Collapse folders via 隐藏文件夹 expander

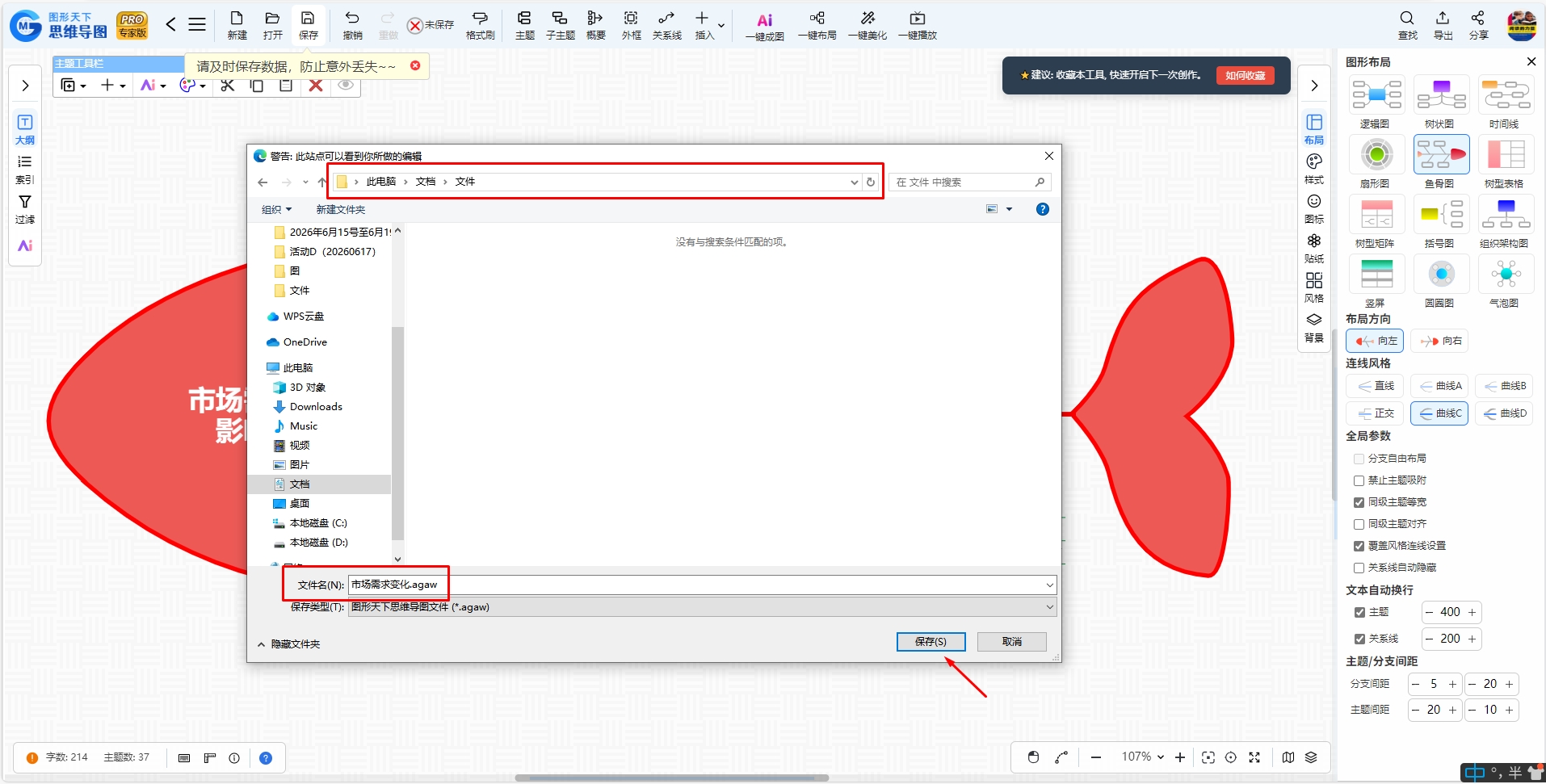(x=288, y=644)
